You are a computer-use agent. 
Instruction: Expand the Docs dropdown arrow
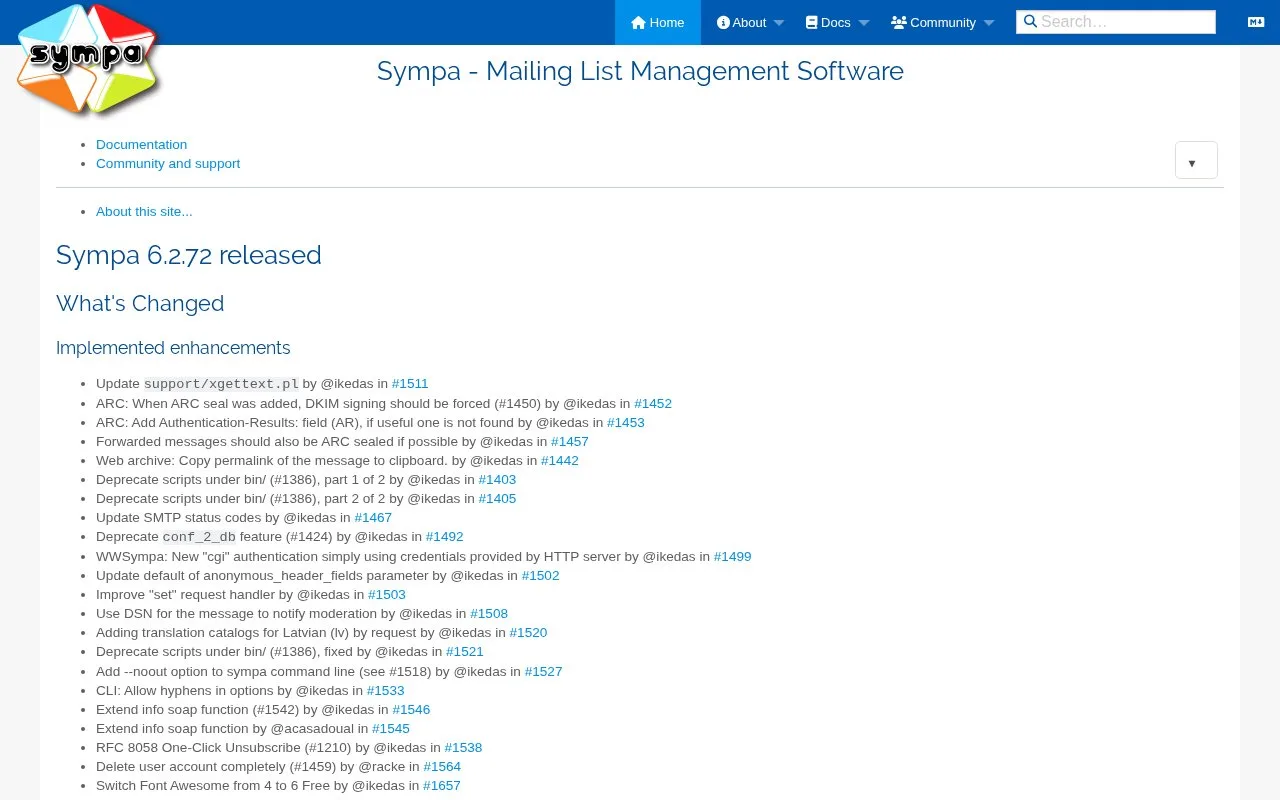[864, 23]
